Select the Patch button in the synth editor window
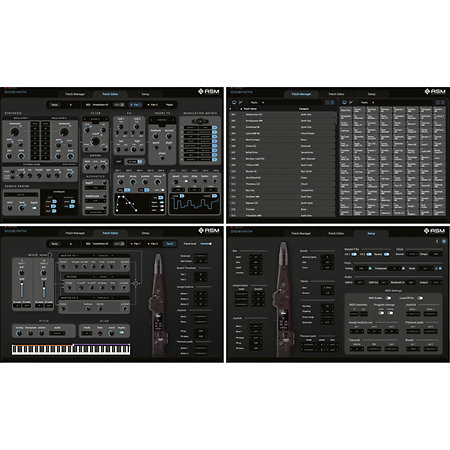The image size is (450, 450). (169, 105)
